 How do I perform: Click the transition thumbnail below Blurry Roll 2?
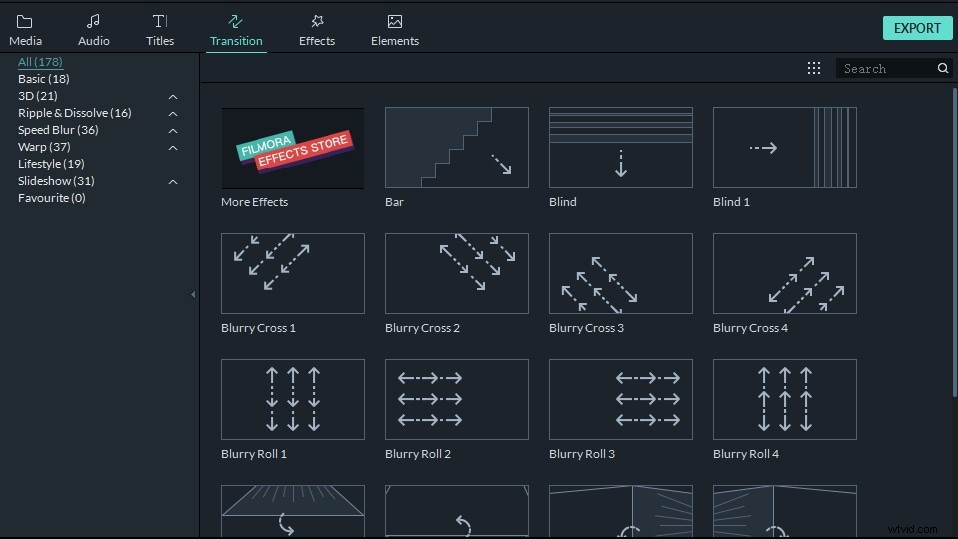456,512
